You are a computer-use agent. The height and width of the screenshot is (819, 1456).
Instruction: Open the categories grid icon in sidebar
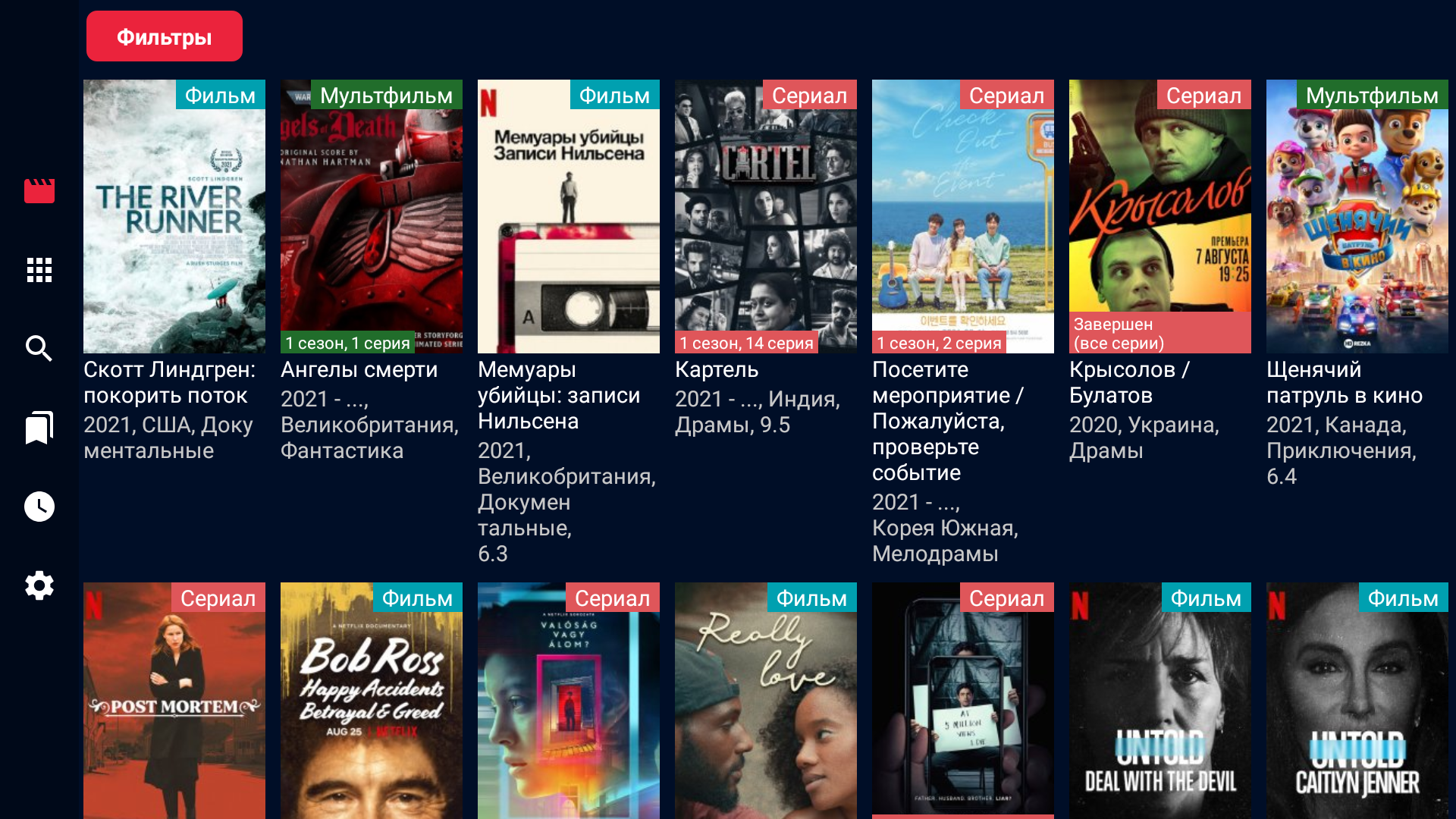[39, 270]
